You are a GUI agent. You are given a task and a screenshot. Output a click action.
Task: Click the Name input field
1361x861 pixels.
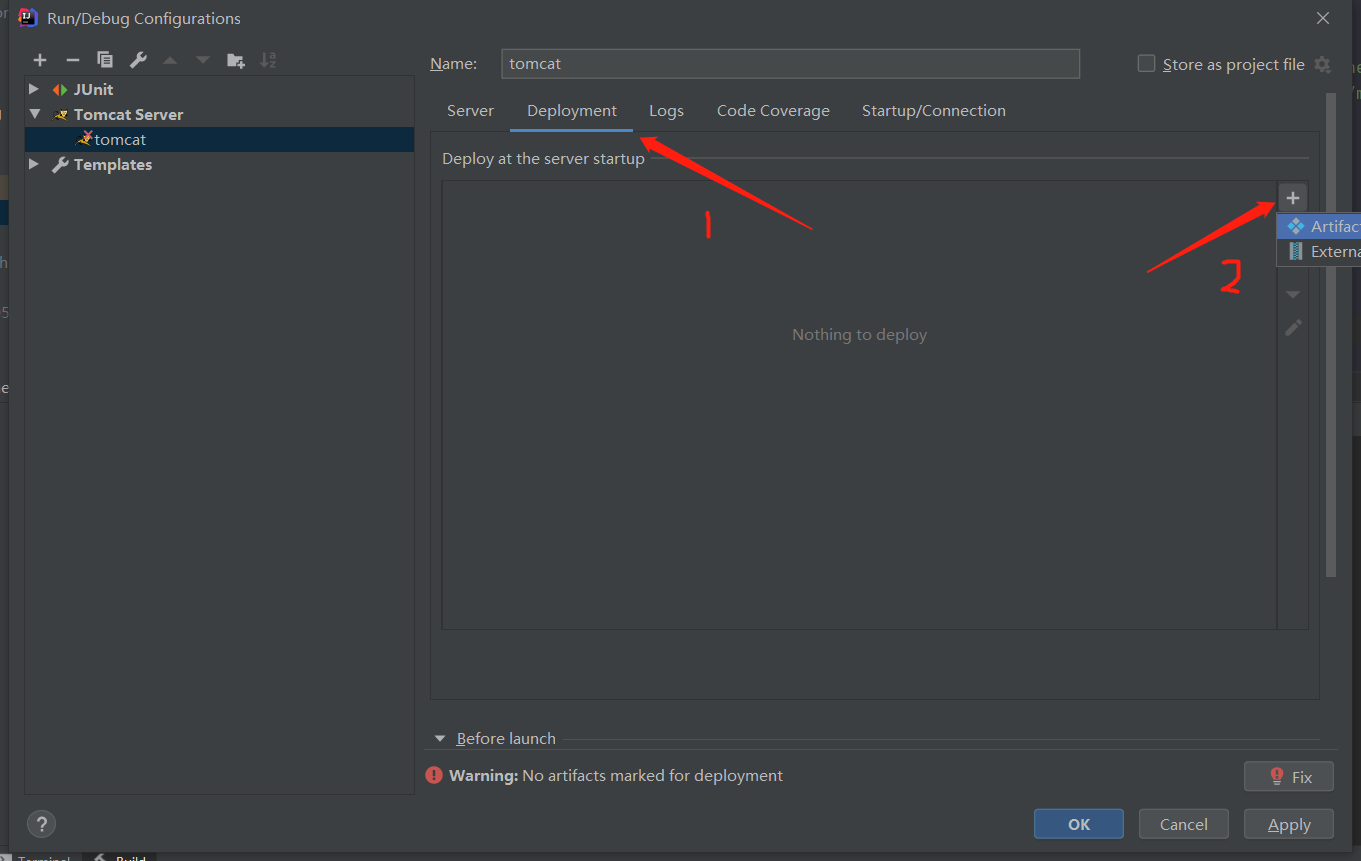[x=790, y=64]
